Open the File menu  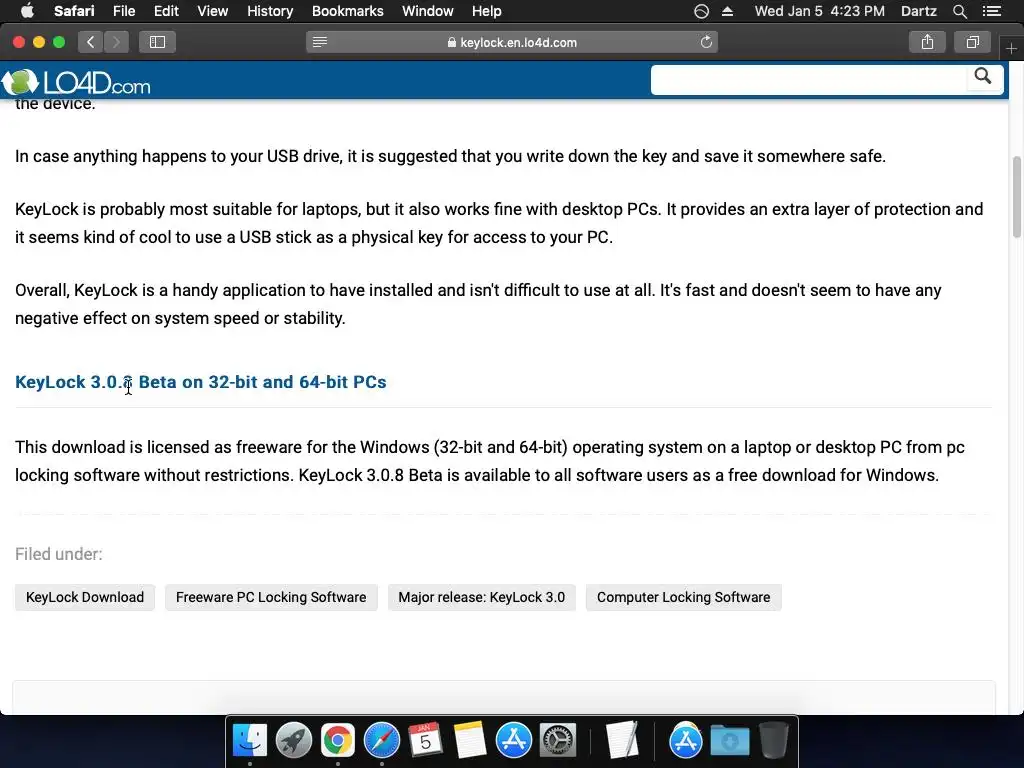pos(123,11)
